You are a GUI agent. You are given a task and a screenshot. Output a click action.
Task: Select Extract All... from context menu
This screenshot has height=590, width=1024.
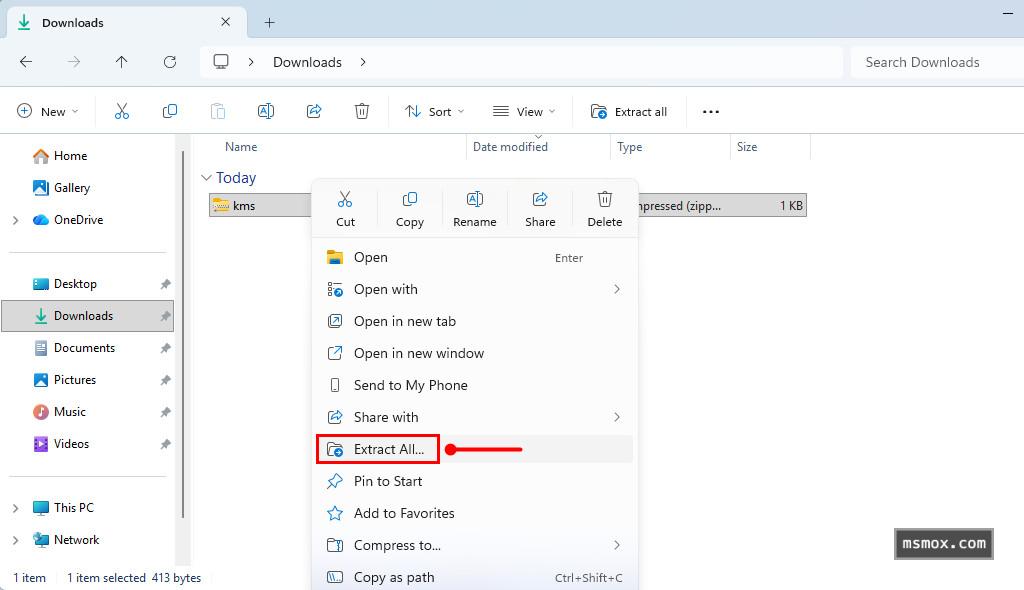click(x=388, y=449)
